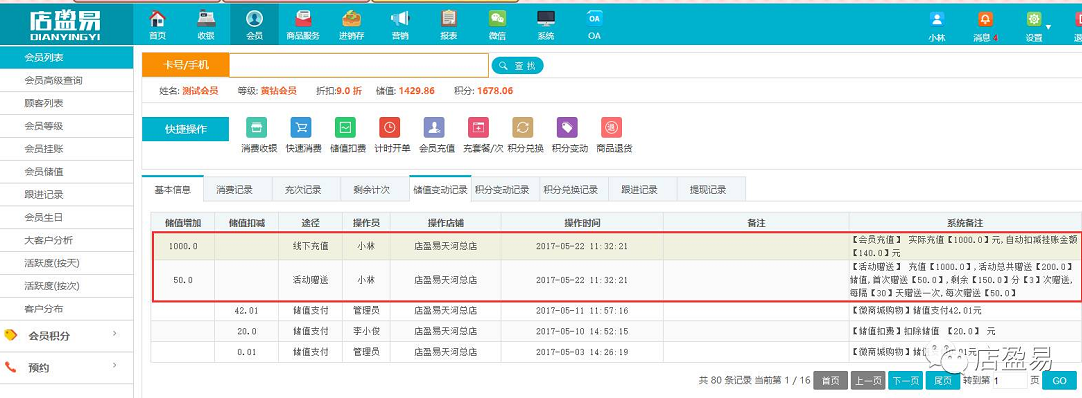Click the 卡号/手机 search input field
The width and height of the screenshot is (1082, 398).
[359, 66]
